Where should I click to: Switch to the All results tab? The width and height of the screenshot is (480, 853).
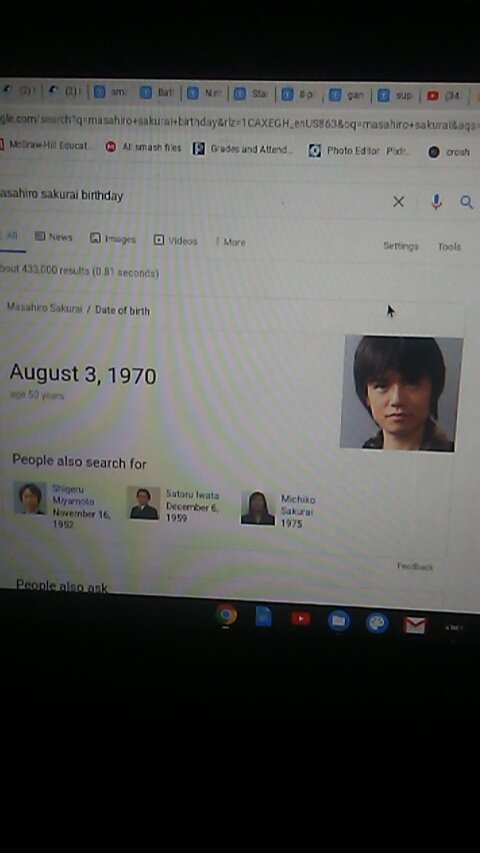click(x=11, y=236)
